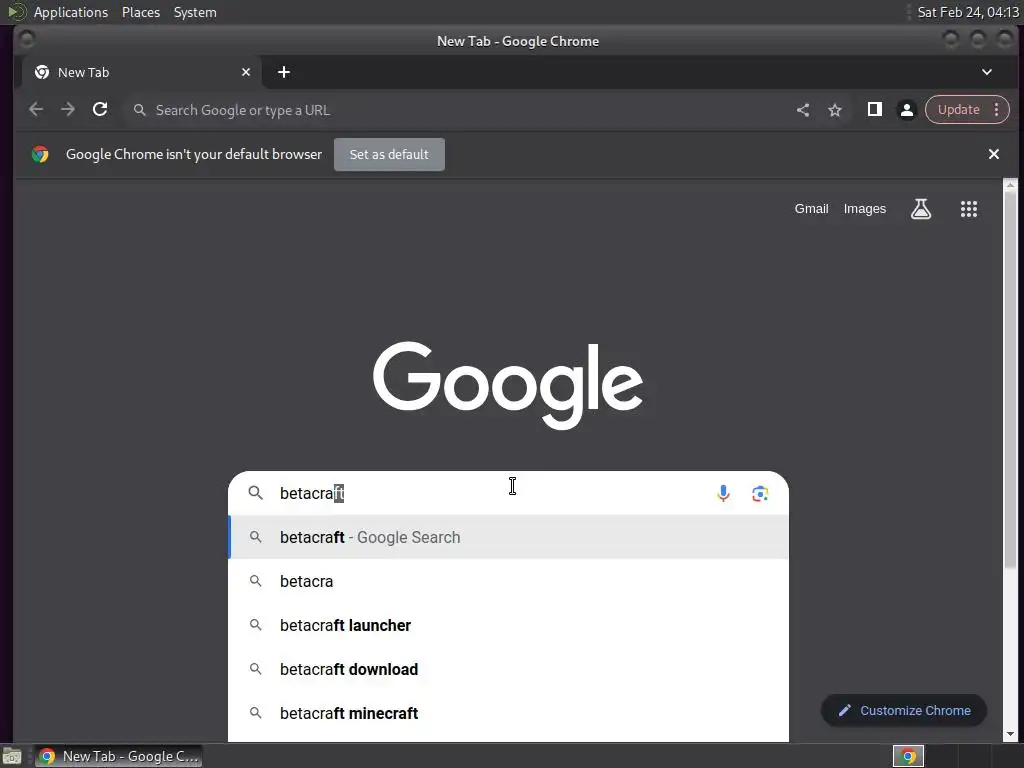Click Set as default button

pos(389,155)
